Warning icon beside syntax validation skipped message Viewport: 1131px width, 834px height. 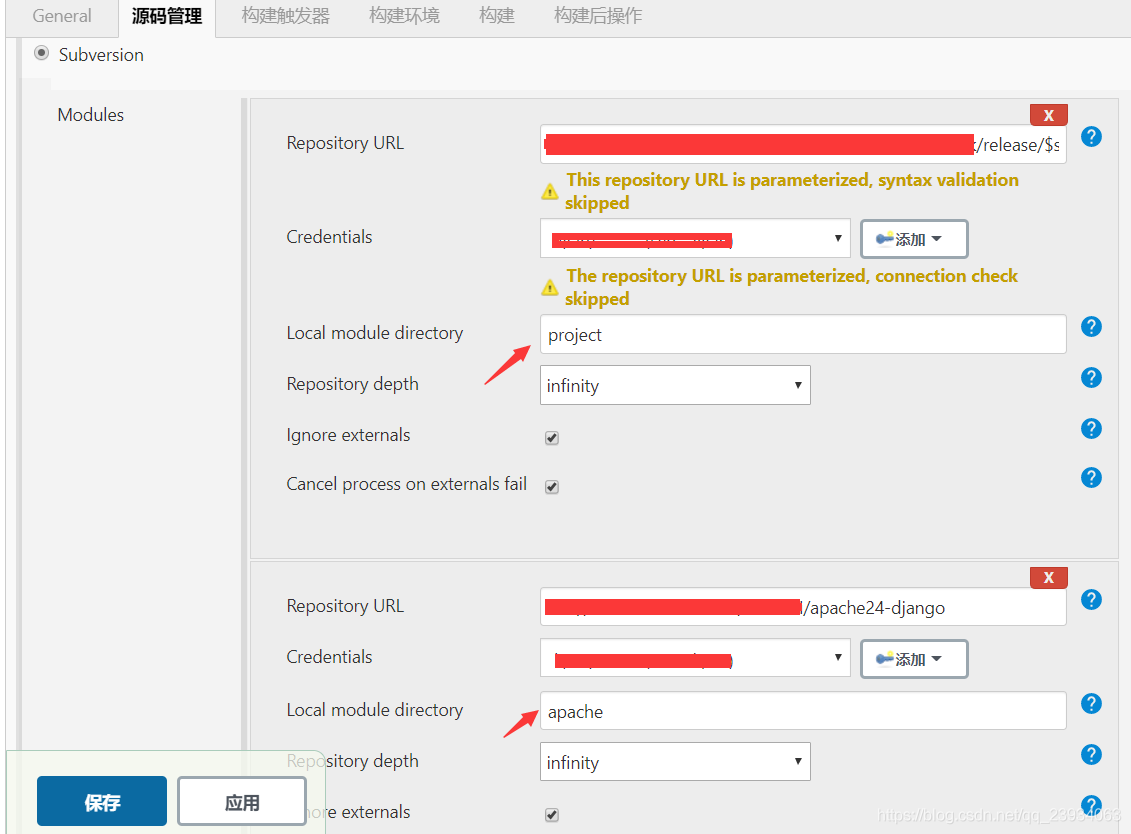(x=550, y=191)
